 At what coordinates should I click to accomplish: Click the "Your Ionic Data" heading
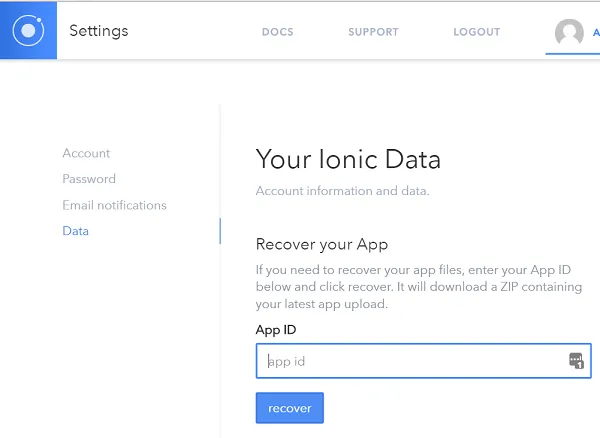(348, 159)
